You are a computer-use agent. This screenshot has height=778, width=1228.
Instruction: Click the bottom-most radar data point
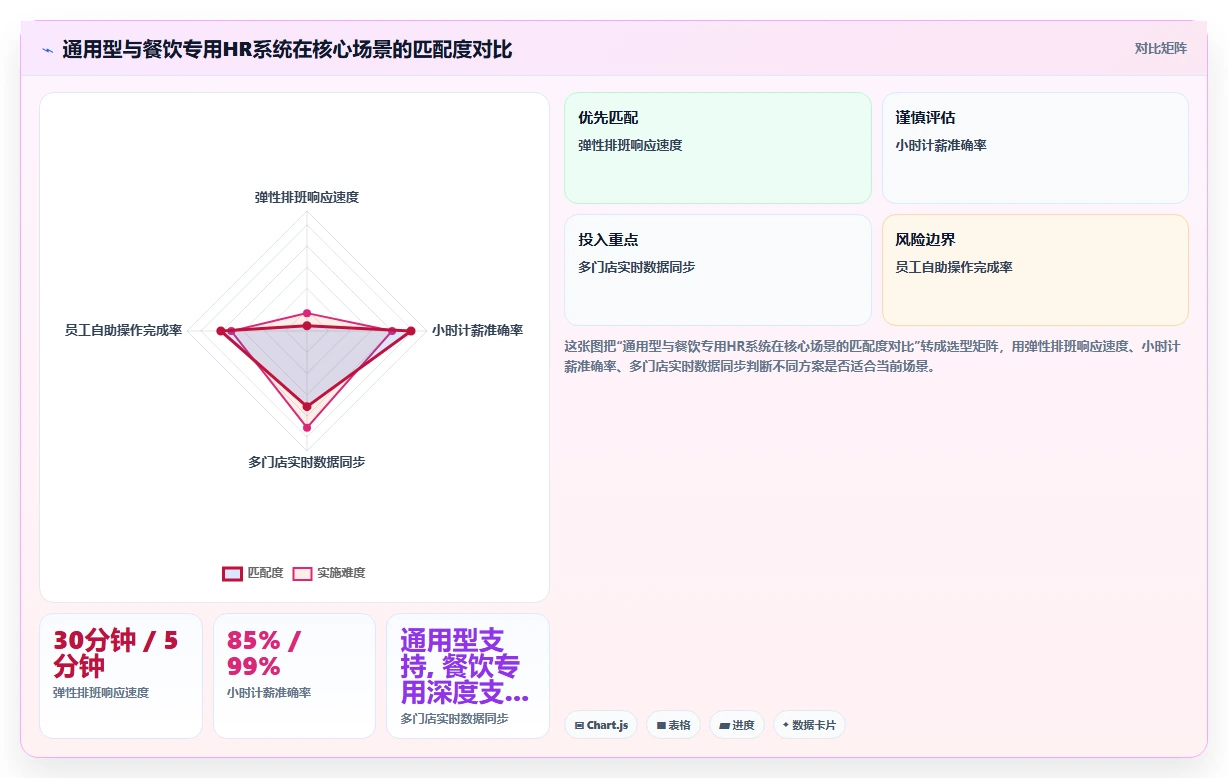(x=307, y=427)
